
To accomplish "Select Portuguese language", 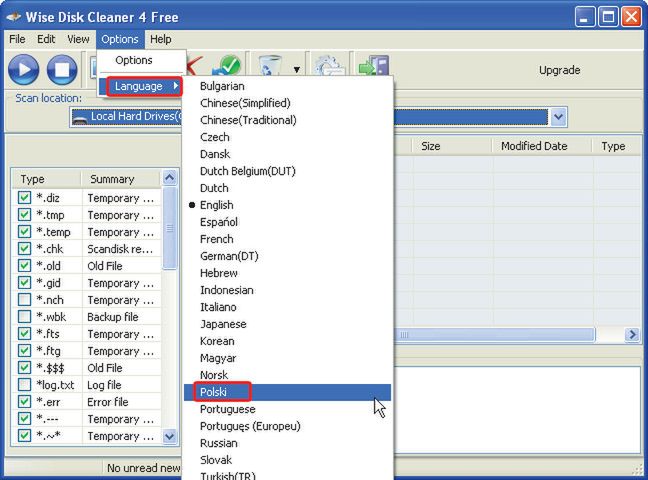I will coord(287,409).
